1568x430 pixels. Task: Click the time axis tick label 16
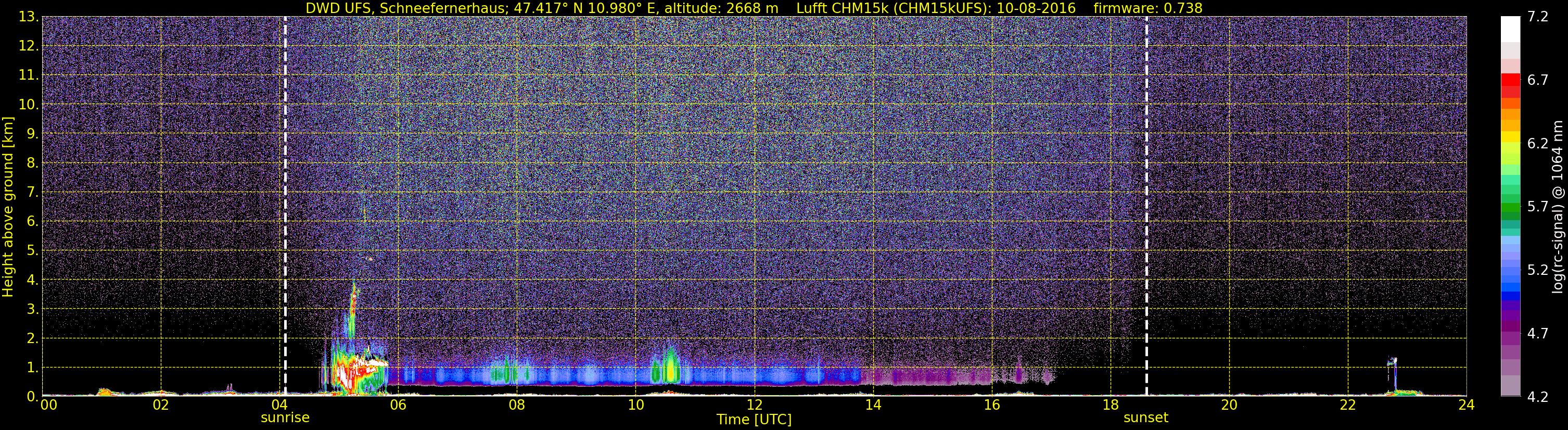point(991,406)
